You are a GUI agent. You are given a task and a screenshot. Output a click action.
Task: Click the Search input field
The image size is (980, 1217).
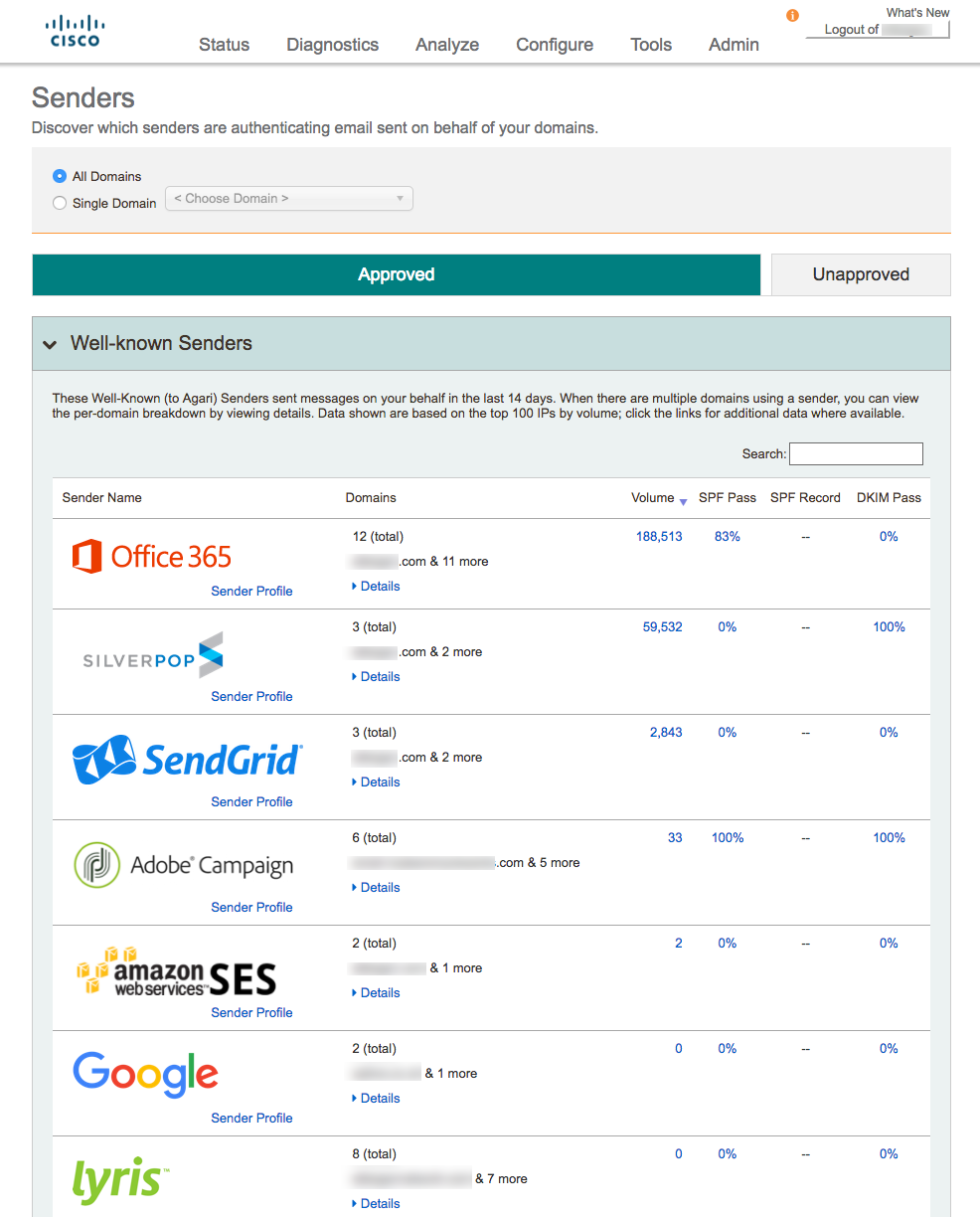click(x=856, y=454)
